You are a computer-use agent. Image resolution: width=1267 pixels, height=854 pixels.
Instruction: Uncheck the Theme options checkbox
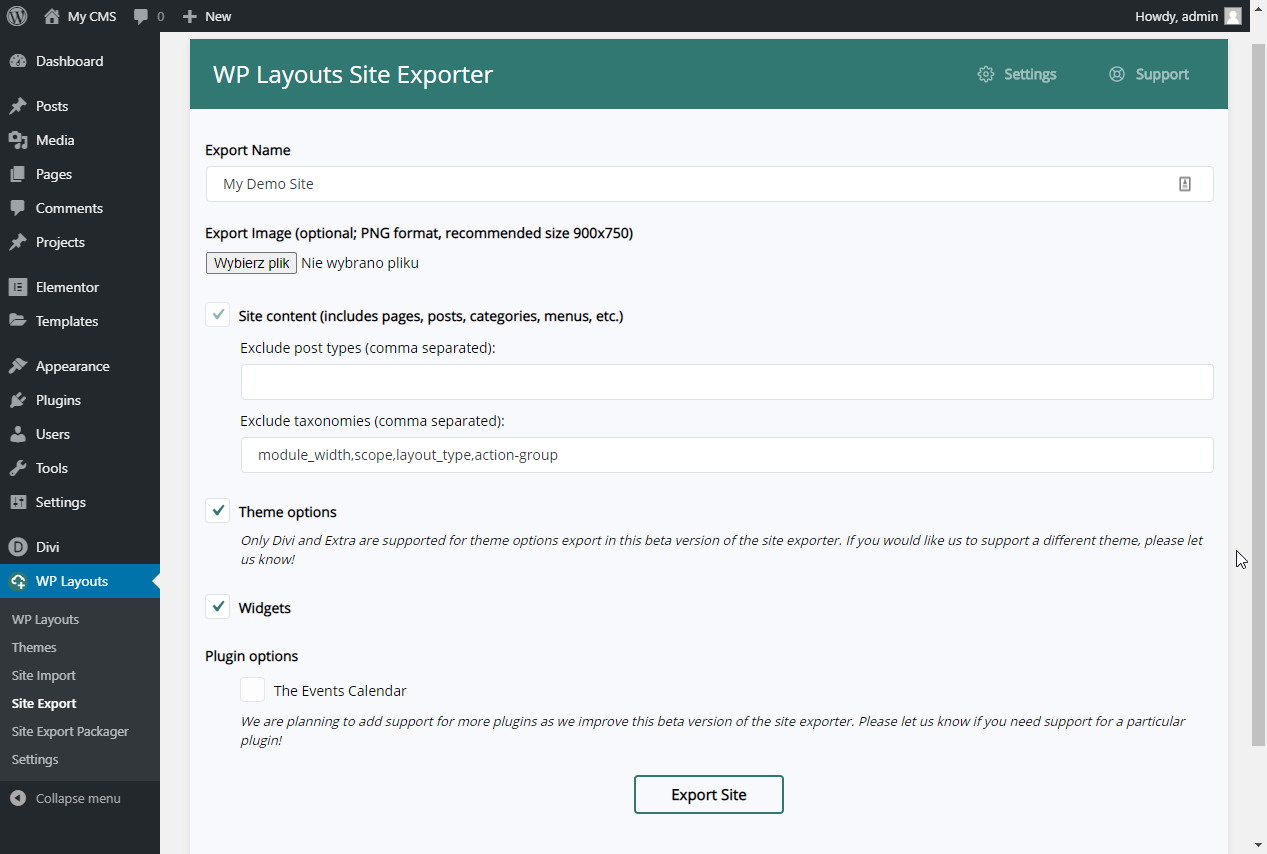(x=218, y=511)
